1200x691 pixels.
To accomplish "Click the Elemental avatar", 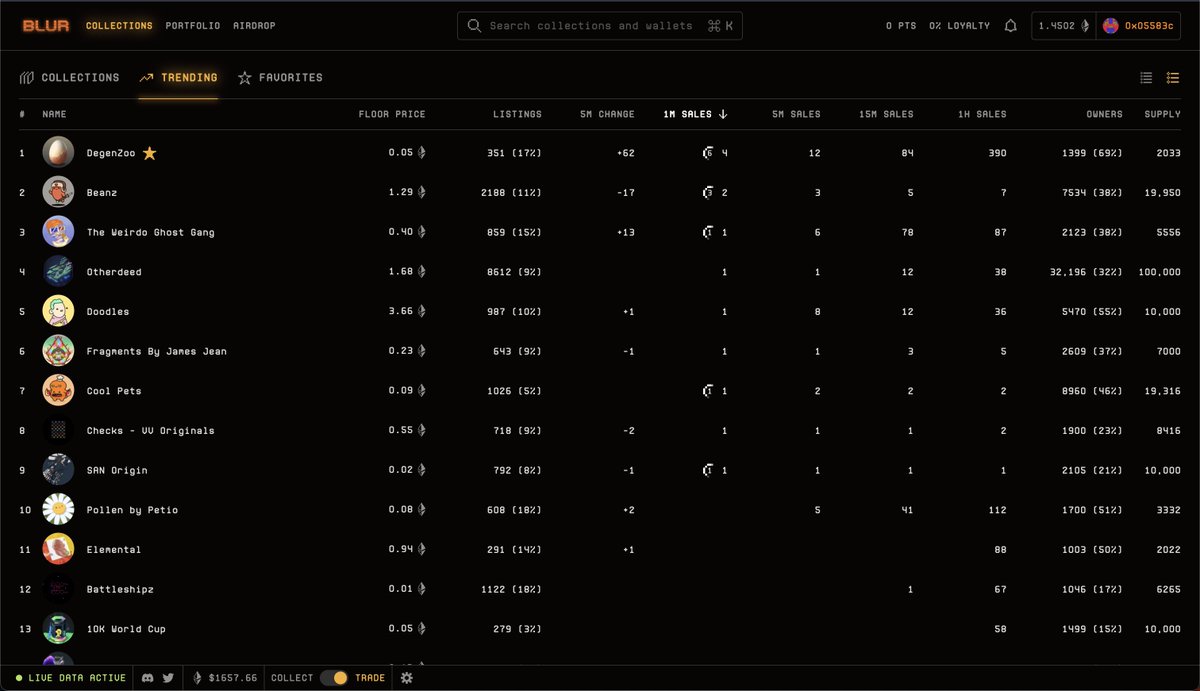I will click(58, 549).
